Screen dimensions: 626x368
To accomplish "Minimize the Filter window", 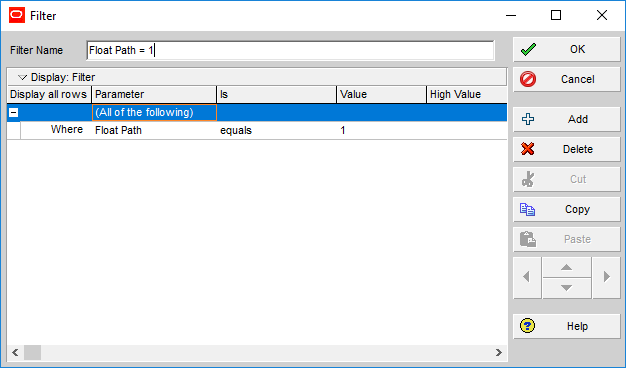I will pos(511,15).
